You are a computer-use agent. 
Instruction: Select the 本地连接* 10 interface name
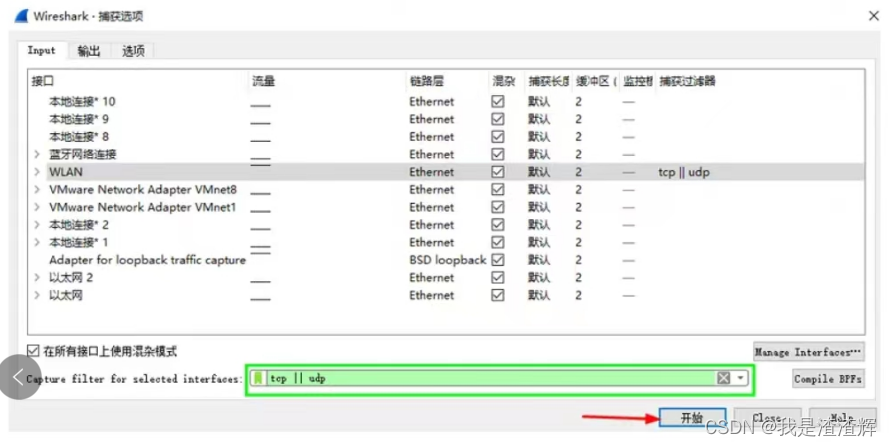pyautogui.click(x=82, y=102)
